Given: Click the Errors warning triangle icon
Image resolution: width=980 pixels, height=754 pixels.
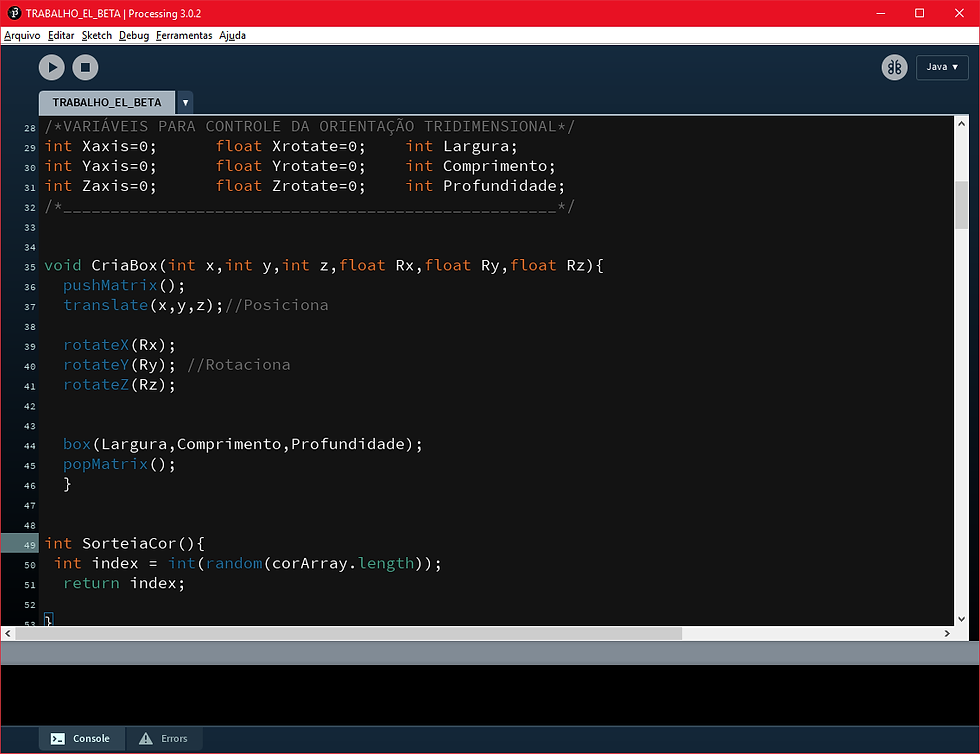Looking at the screenshot, I should click(x=146, y=738).
